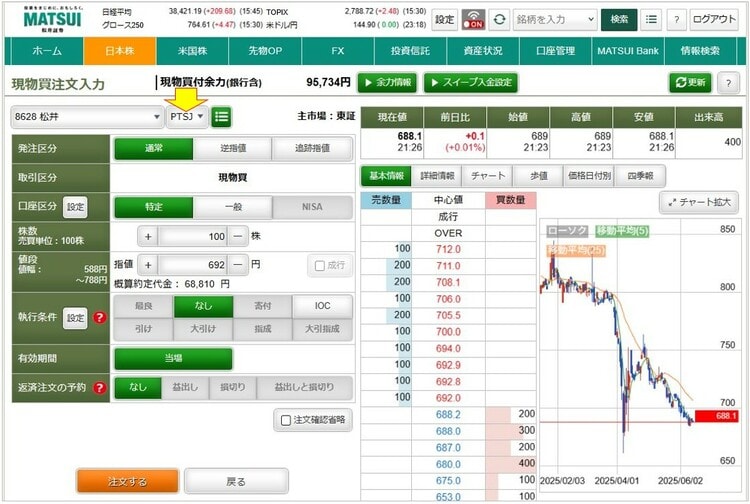750x504 pixels.
Task: Increase limit price with plus button
Action: click(x=148, y=265)
